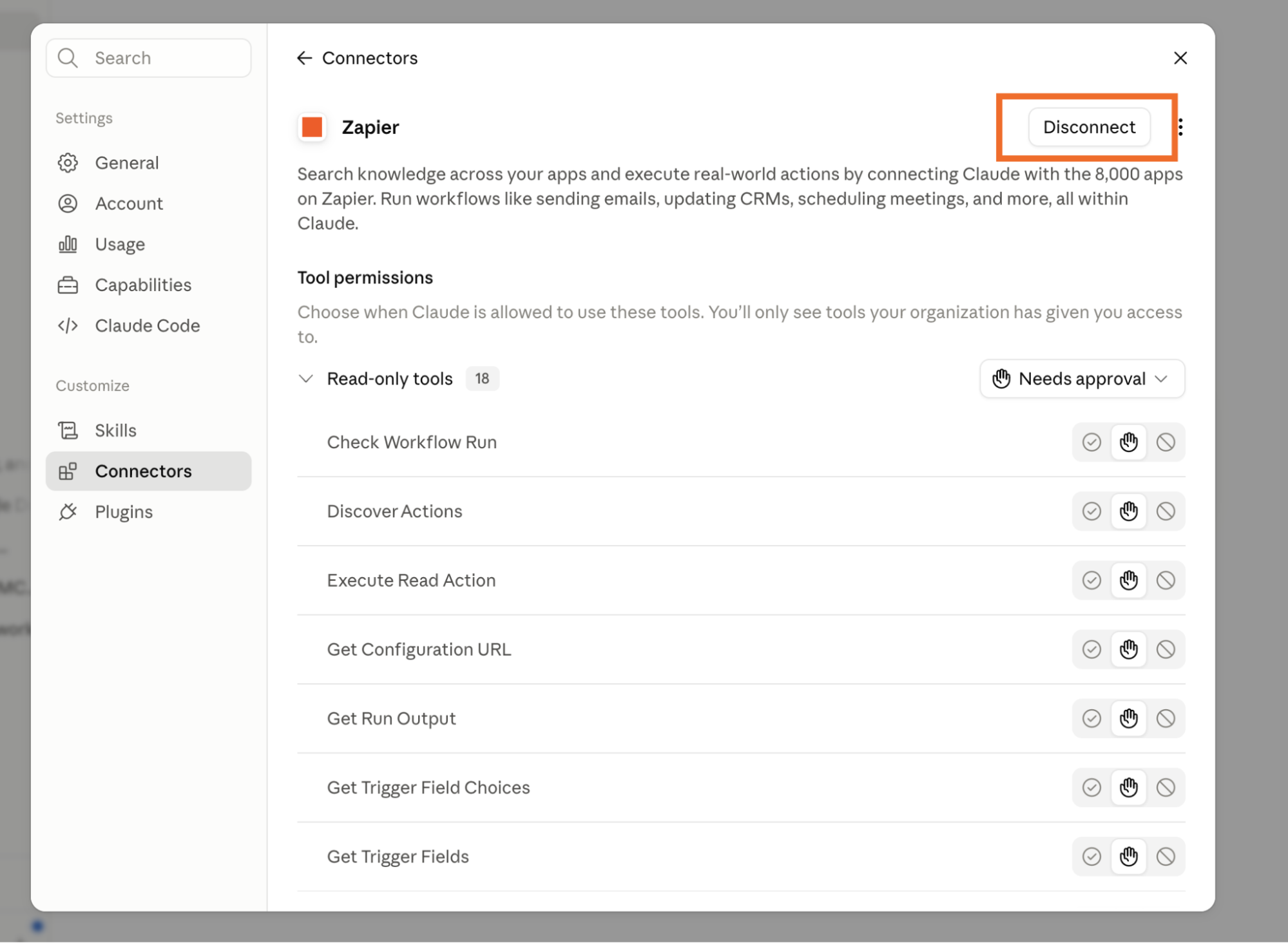Always allow Execute Read Action
Viewport: 1288px width, 943px height.
pyautogui.click(x=1091, y=580)
